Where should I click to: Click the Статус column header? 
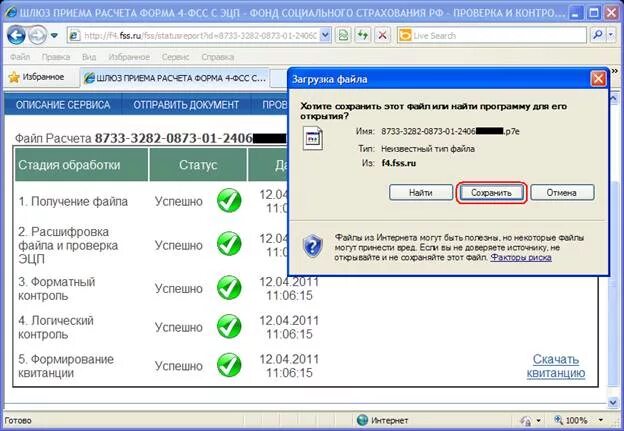[198, 165]
